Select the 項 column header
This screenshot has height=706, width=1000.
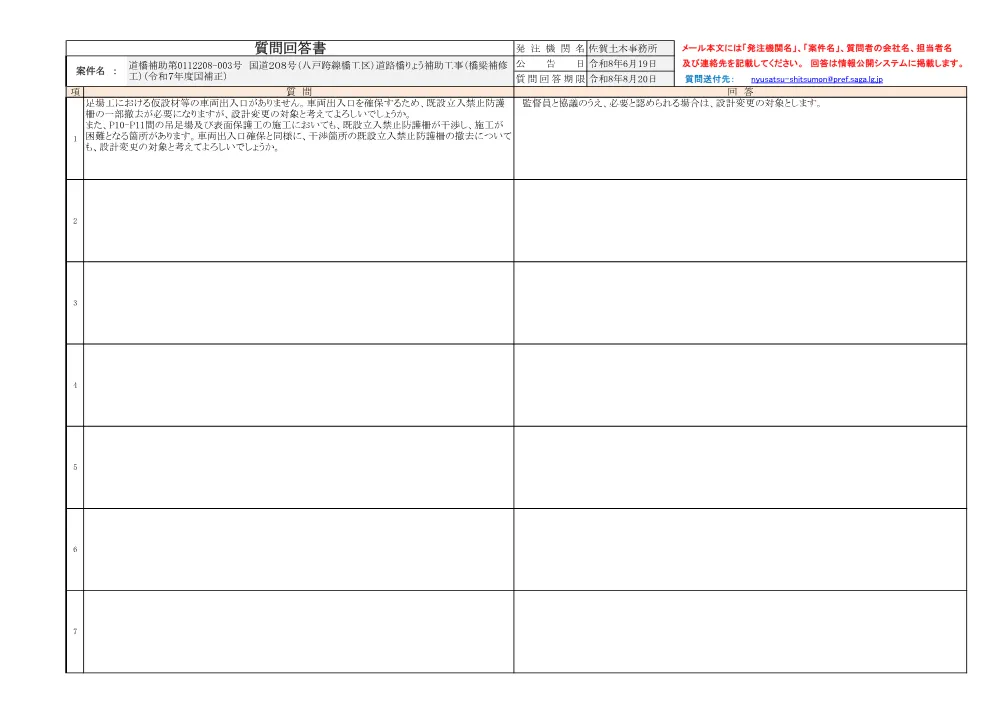pos(75,92)
